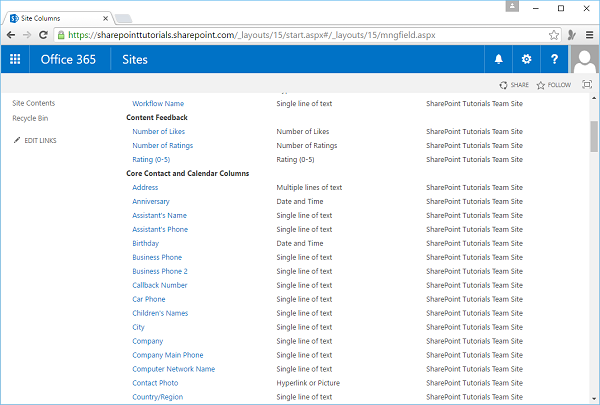Open the Contact Photo column settings
Image resolution: width=600 pixels, height=405 pixels.
(x=156, y=383)
